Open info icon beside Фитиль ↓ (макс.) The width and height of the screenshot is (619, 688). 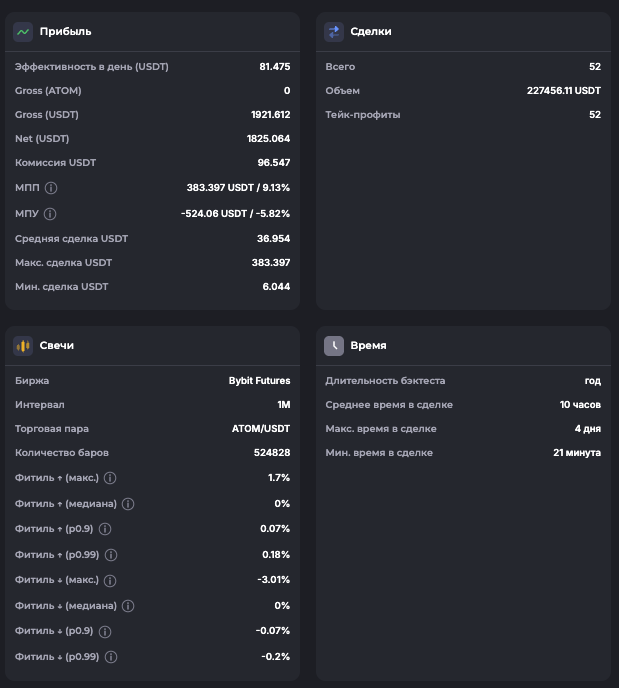110,581
